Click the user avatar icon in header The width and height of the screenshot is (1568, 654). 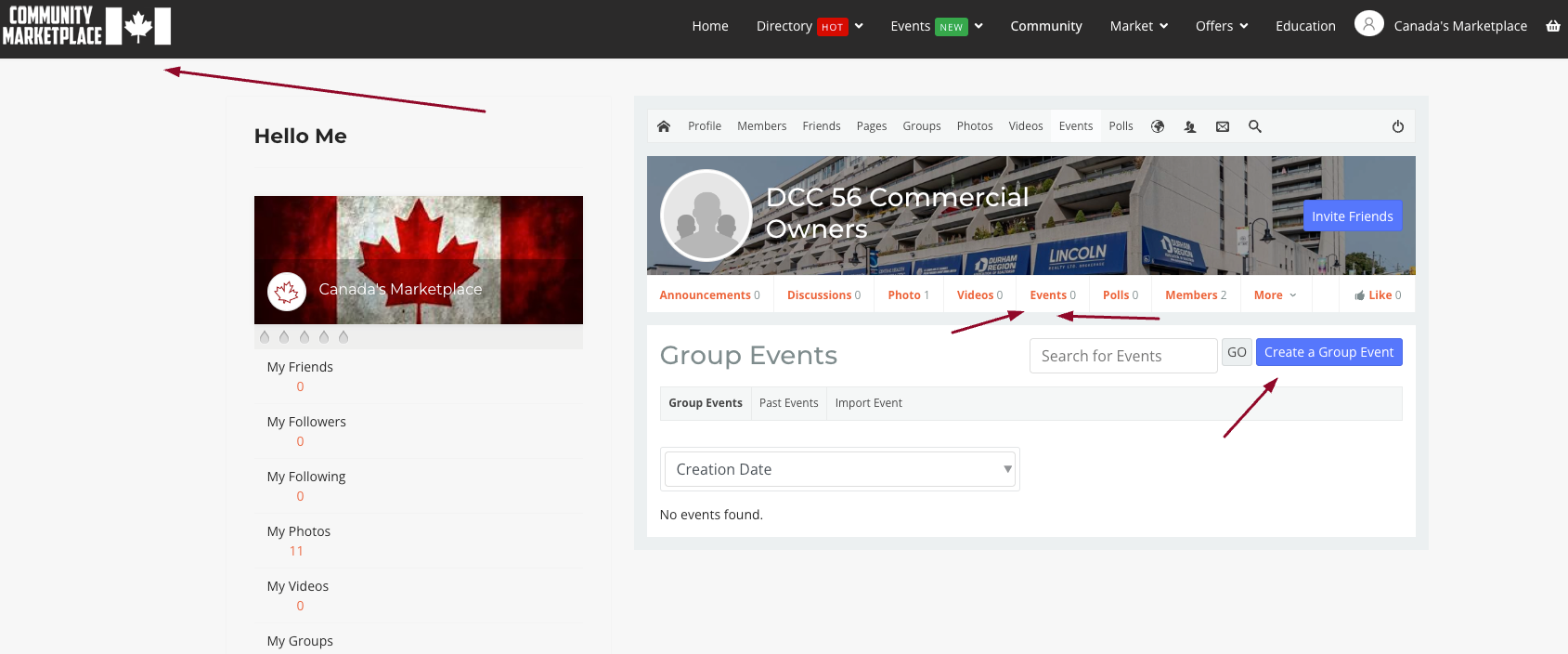[x=1368, y=24]
